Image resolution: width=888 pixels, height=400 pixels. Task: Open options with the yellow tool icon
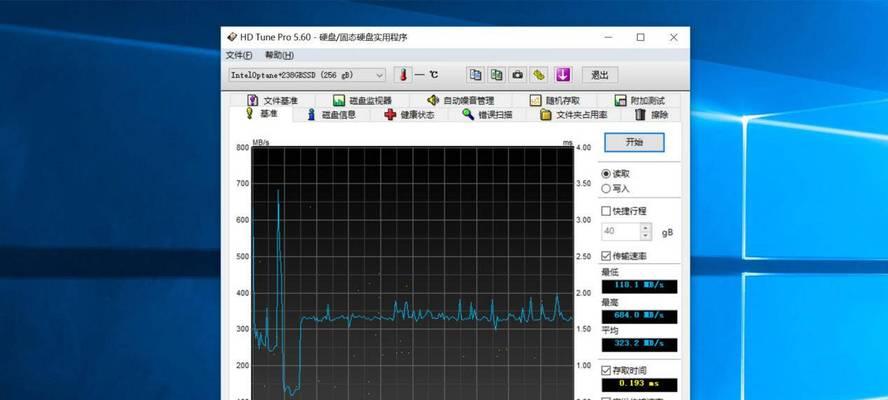click(539, 75)
